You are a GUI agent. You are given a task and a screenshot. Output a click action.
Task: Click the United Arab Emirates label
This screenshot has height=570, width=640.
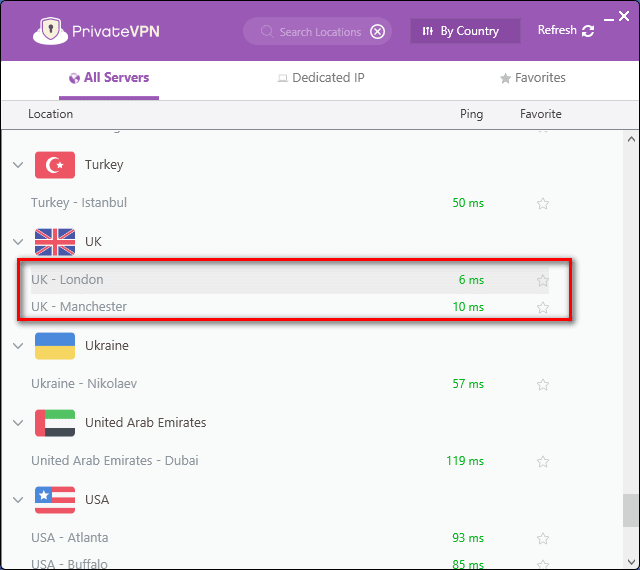[x=145, y=423]
